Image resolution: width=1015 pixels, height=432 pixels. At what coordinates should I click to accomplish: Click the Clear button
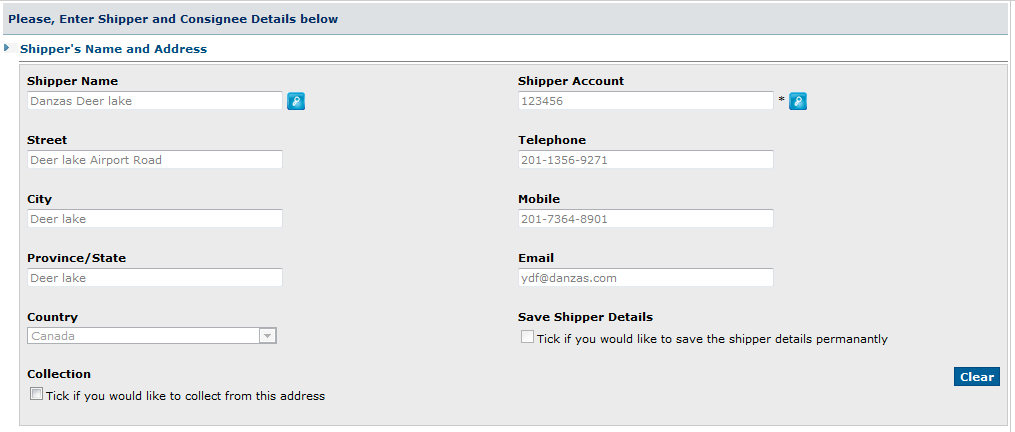point(976,377)
